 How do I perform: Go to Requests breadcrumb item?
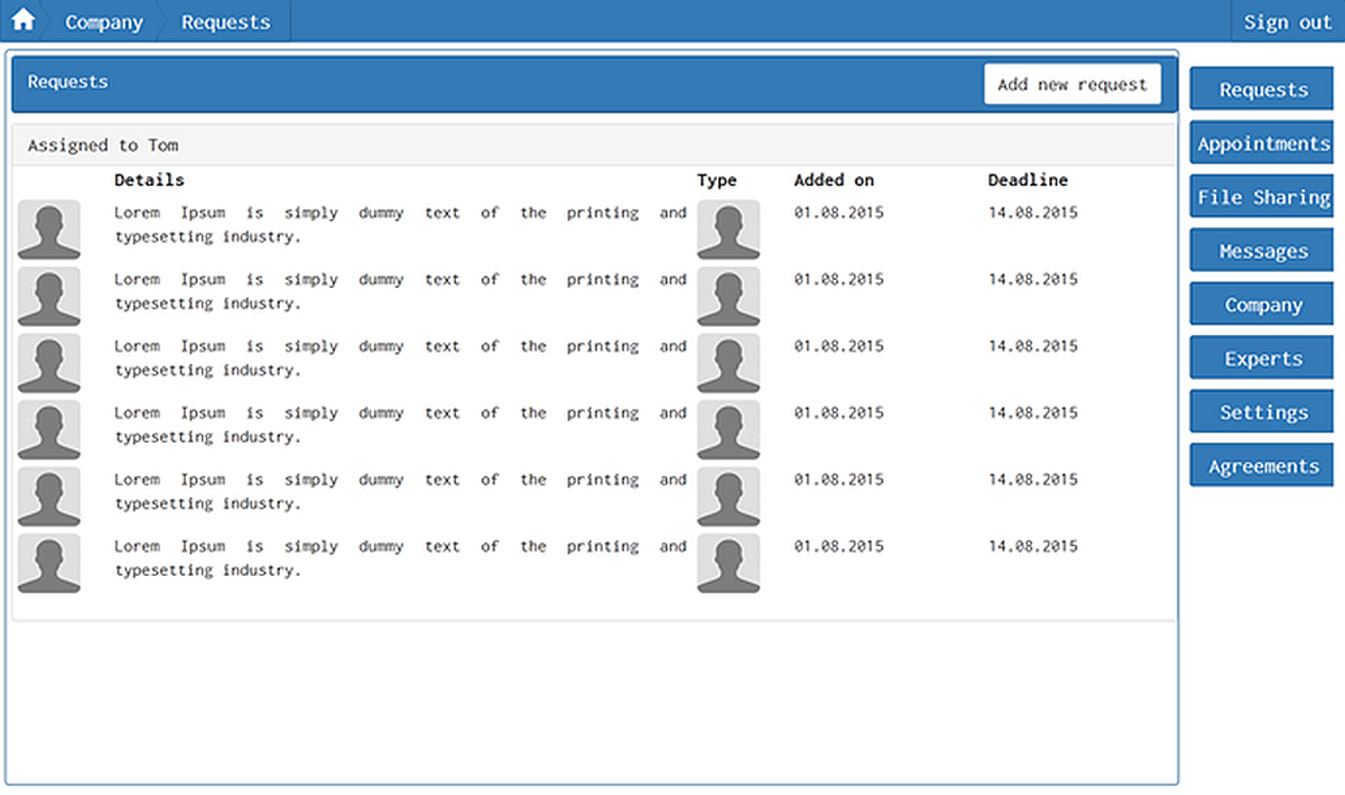click(x=225, y=22)
